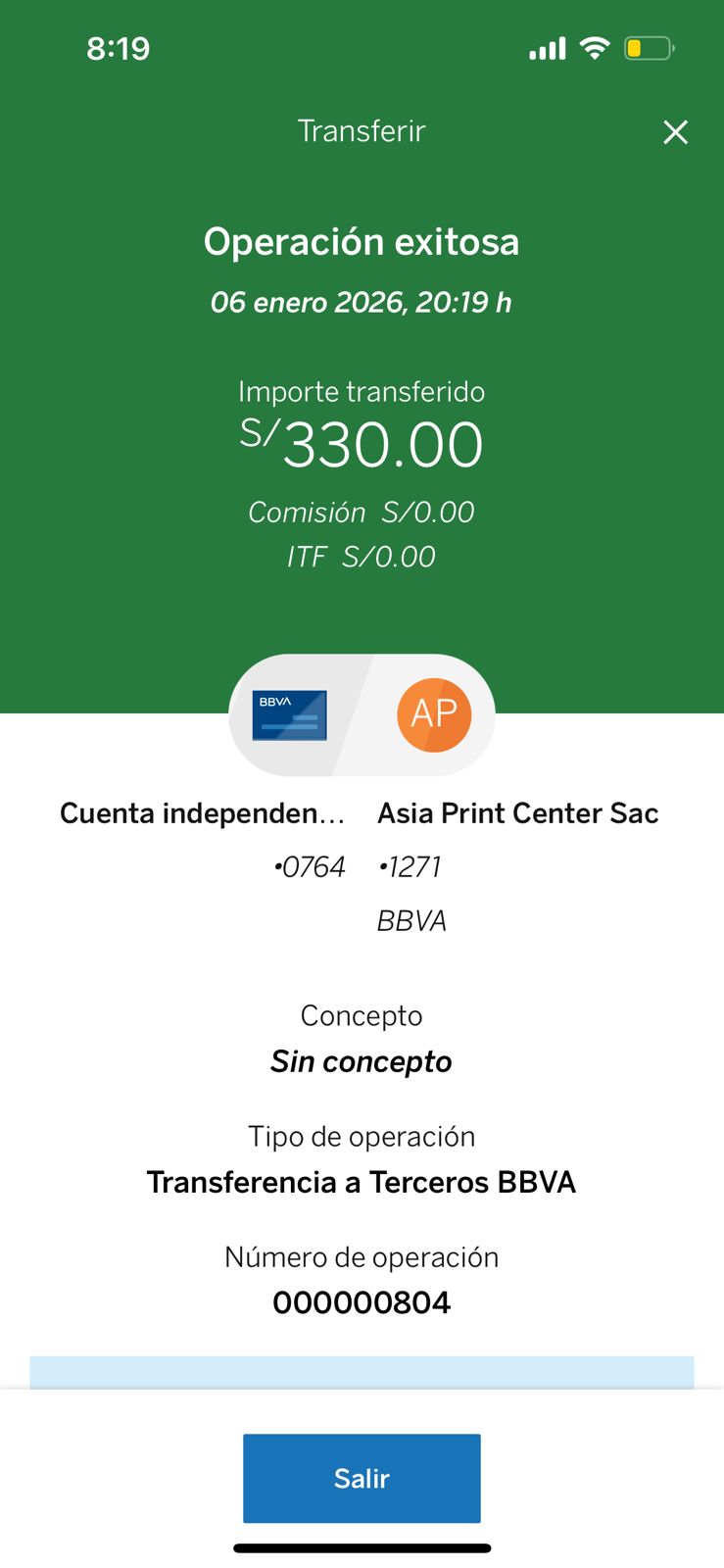Tap the transferred amount S/330.00
The width and height of the screenshot is (724, 1568).
pos(362,444)
